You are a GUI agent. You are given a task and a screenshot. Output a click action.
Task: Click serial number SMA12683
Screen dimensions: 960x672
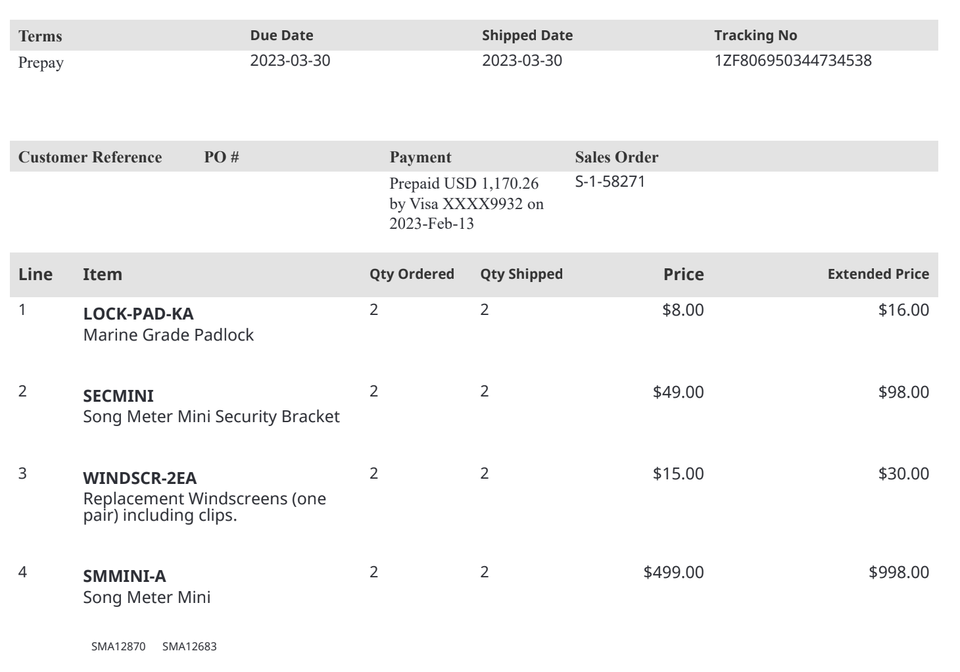coord(189,647)
